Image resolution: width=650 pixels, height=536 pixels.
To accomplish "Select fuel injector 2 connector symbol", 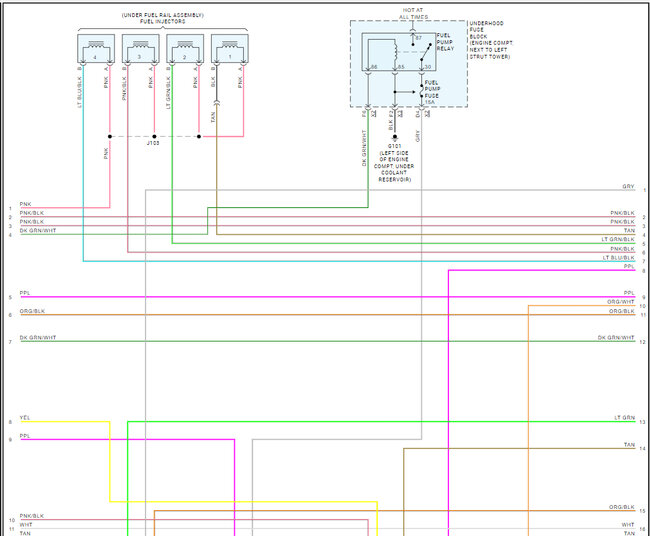I will point(185,49).
